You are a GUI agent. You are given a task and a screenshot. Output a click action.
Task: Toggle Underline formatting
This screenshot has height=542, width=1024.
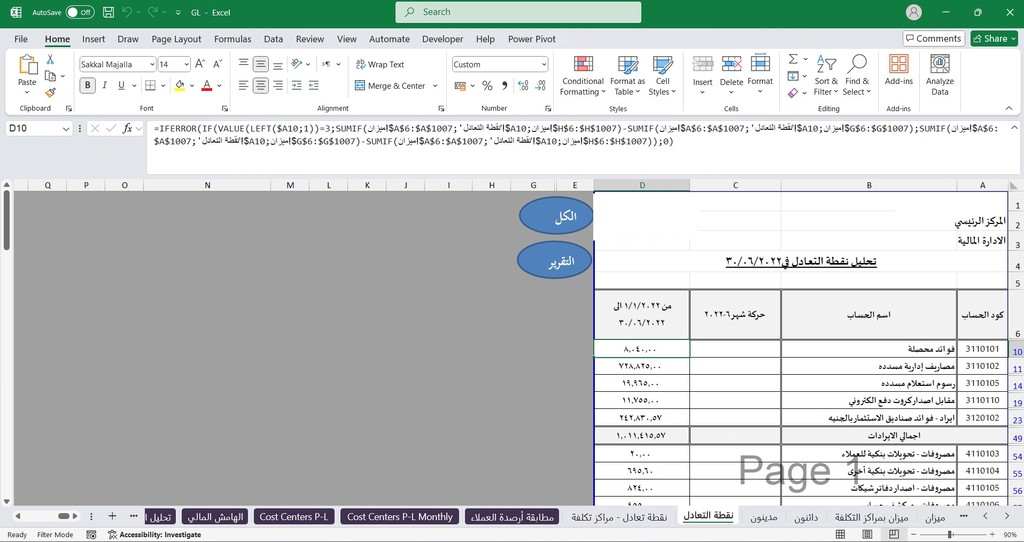click(x=121, y=86)
